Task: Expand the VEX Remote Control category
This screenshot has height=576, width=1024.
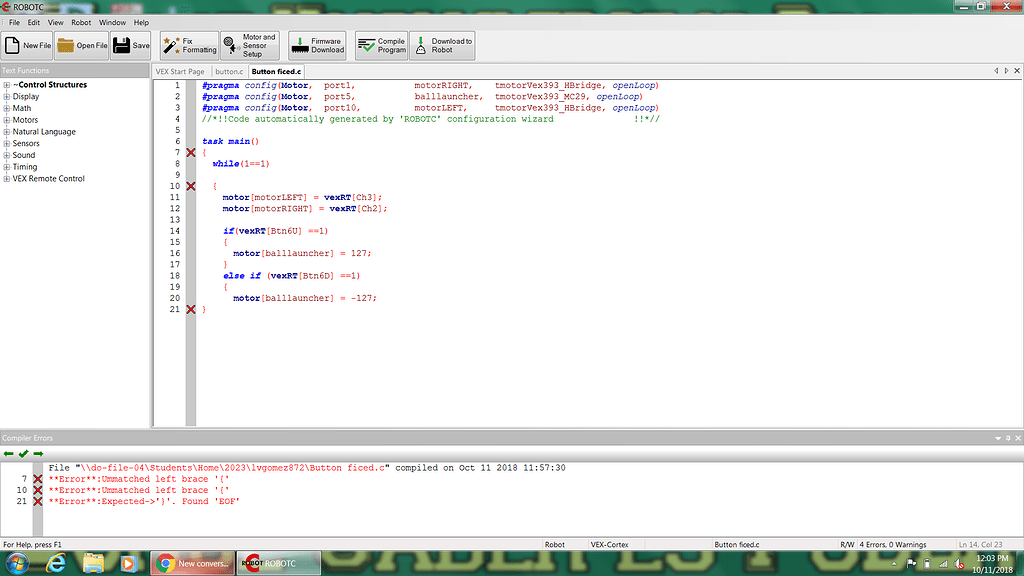Action: [7, 179]
